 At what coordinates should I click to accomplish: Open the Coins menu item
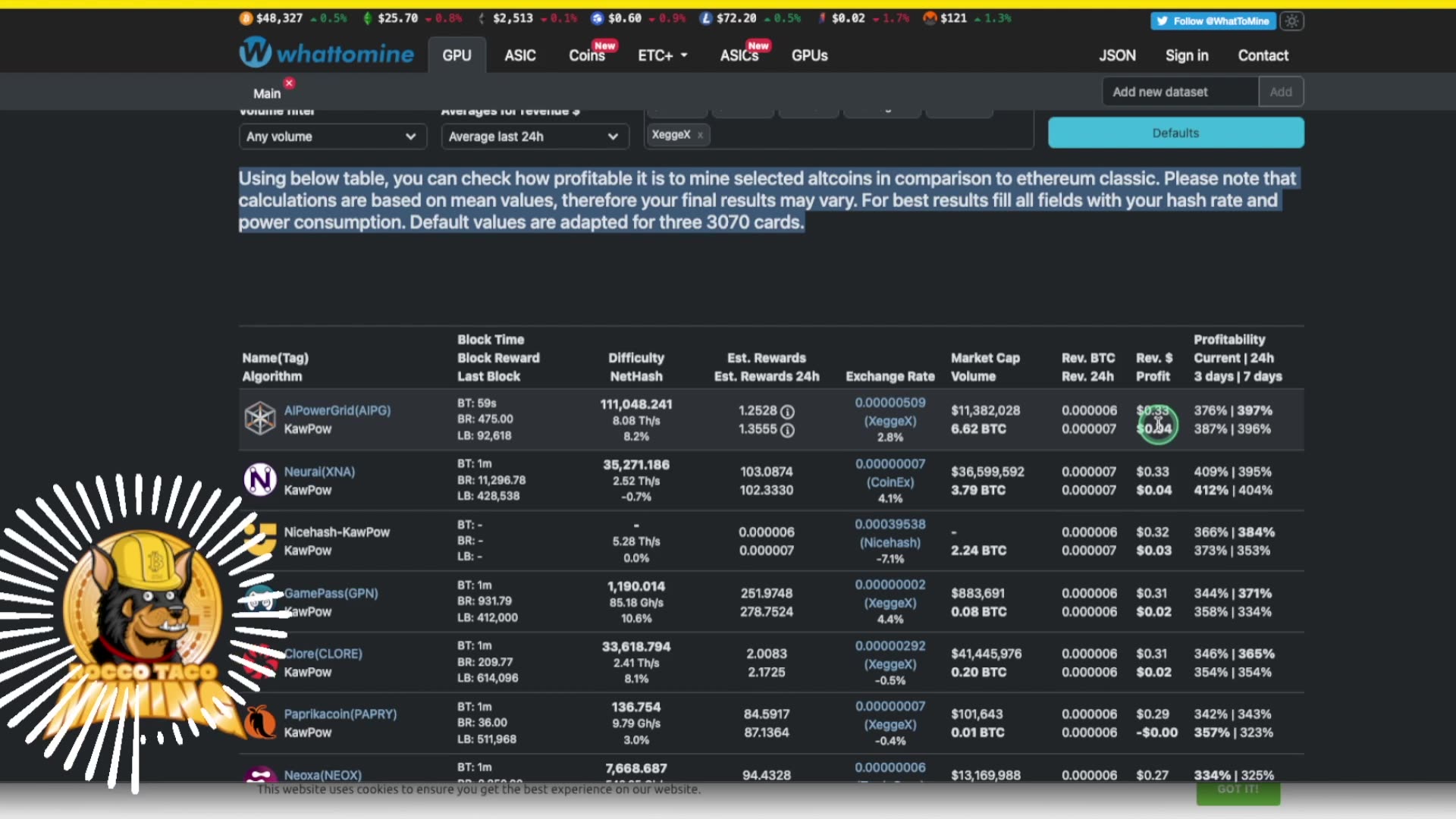(586, 55)
